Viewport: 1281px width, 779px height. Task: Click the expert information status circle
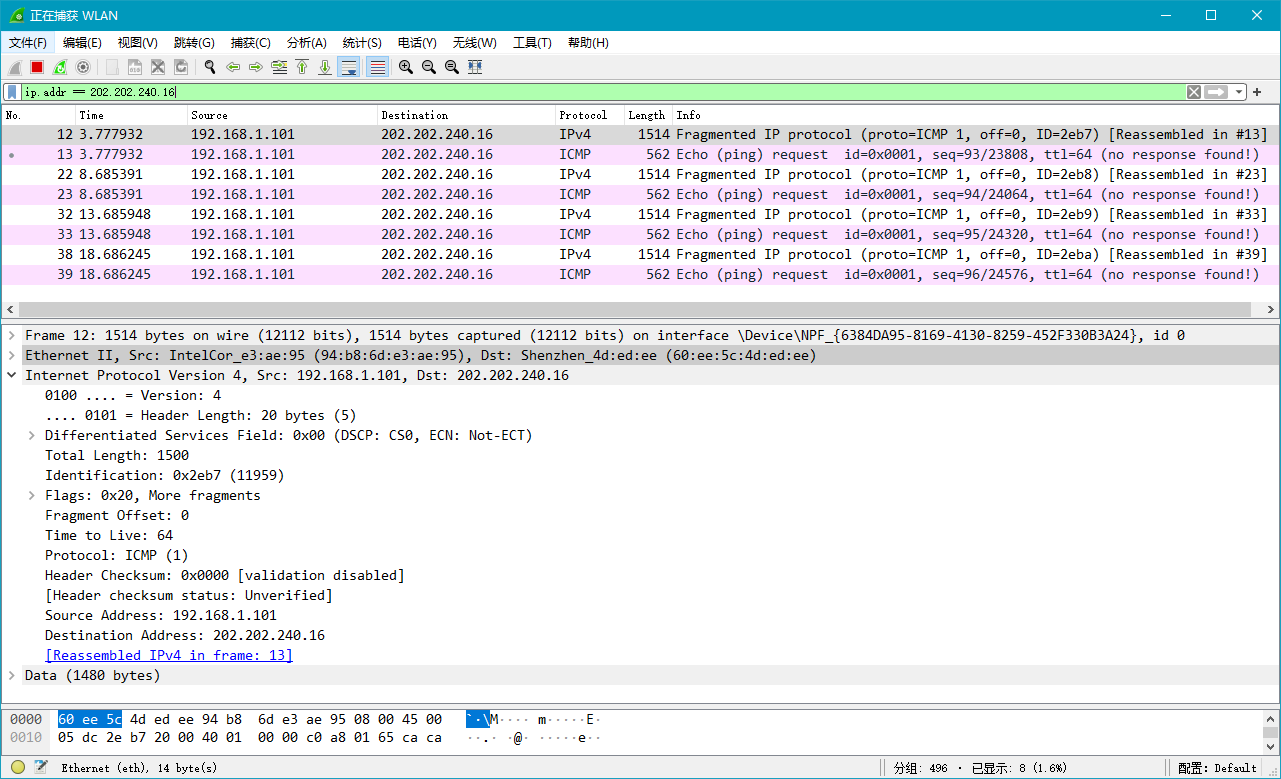pyautogui.click(x=18, y=767)
